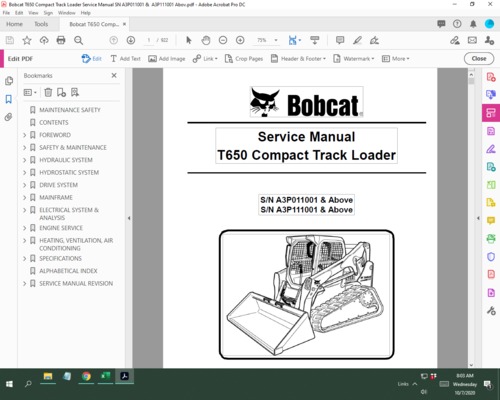Open Excel from the taskbar
This screenshot has height=400, width=500.
tap(105, 376)
